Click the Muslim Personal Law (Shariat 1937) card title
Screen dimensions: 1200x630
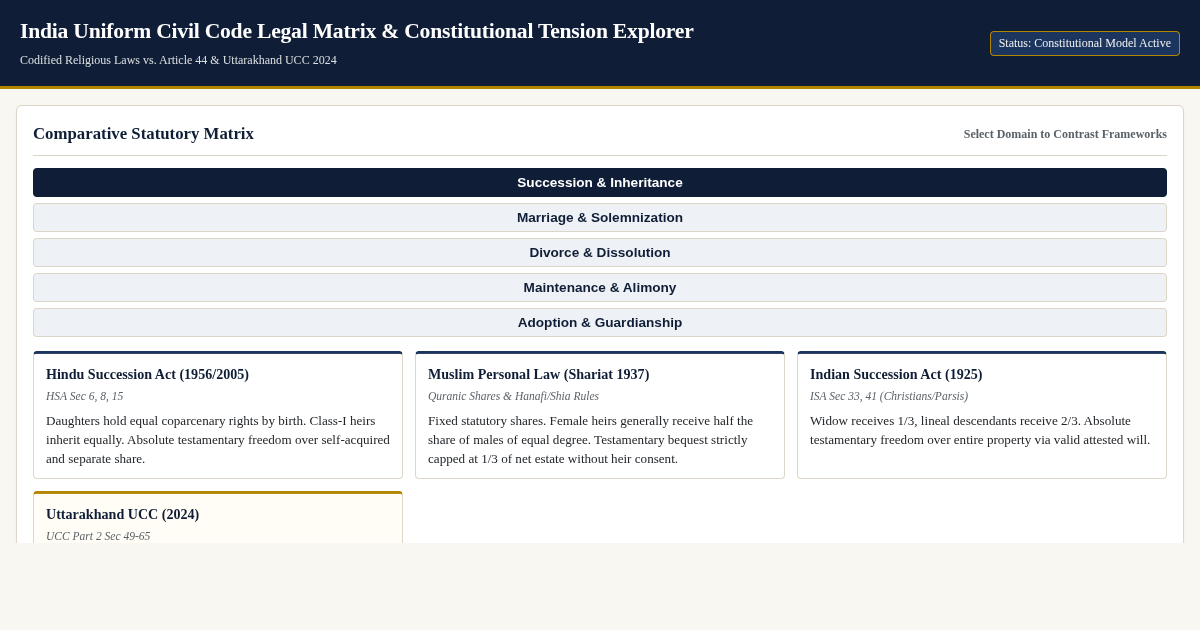coord(538,375)
